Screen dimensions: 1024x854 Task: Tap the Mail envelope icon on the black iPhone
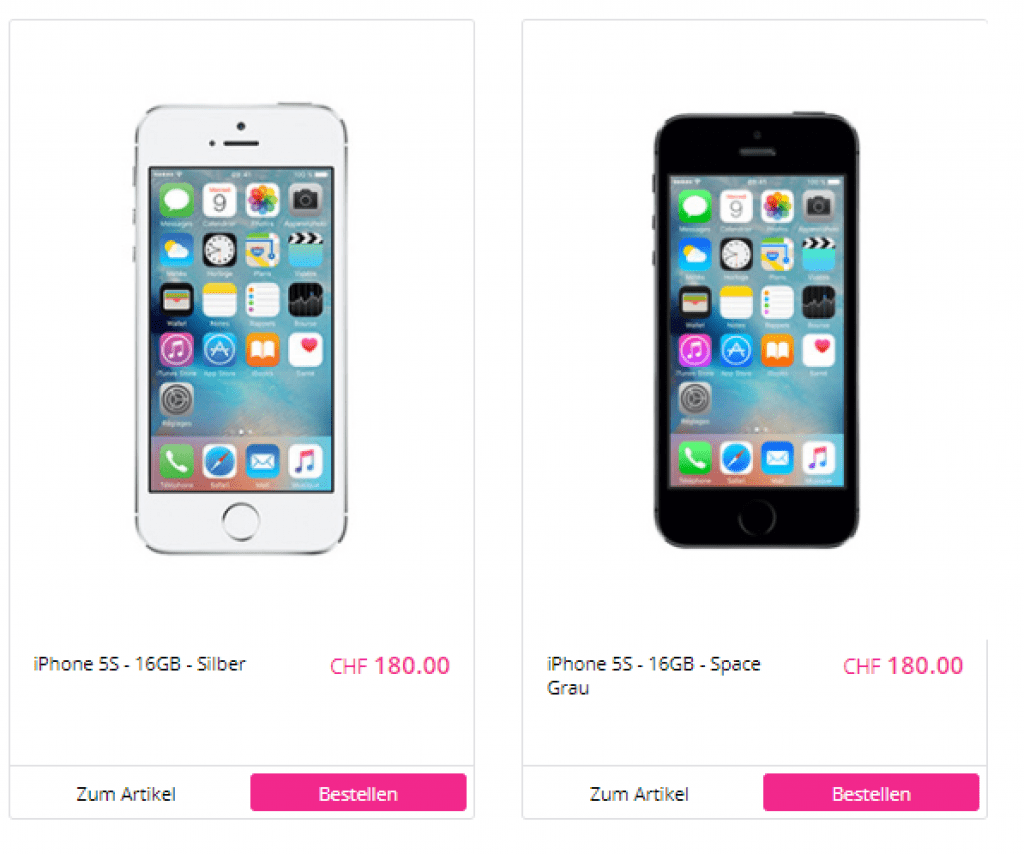(x=777, y=458)
